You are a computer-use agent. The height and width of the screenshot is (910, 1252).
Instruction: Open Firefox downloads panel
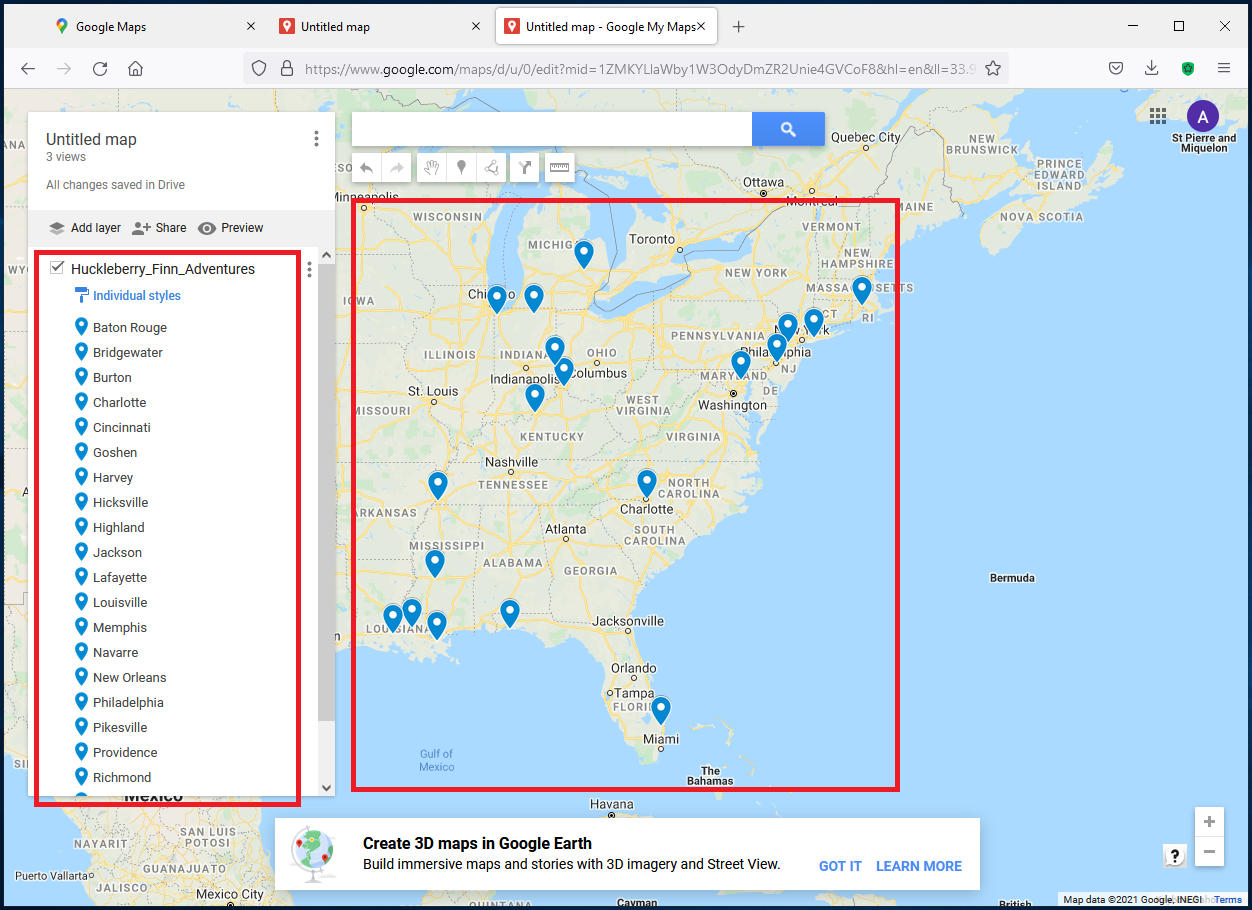[1152, 68]
